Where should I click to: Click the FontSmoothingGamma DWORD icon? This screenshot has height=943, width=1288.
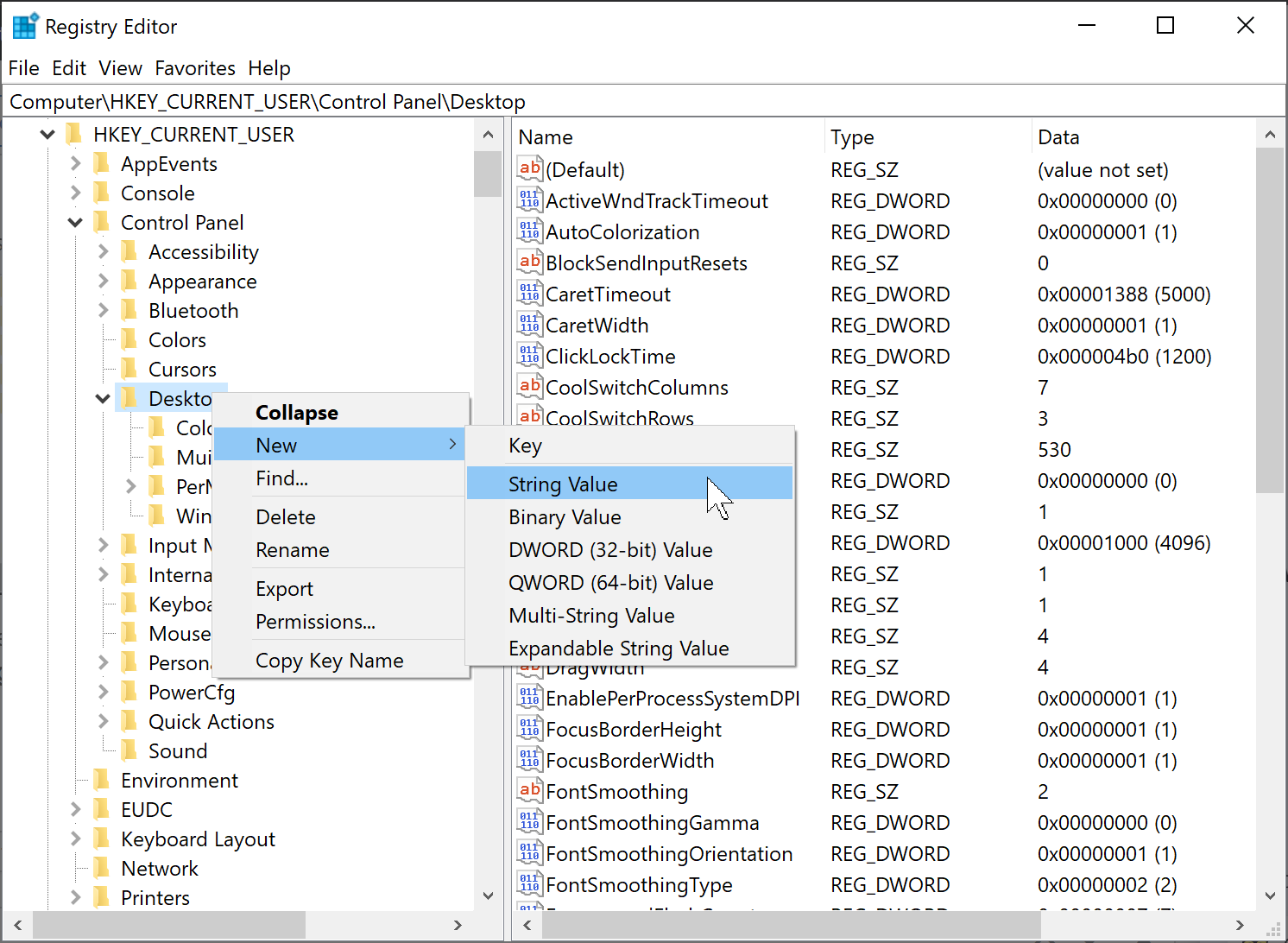(530, 822)
